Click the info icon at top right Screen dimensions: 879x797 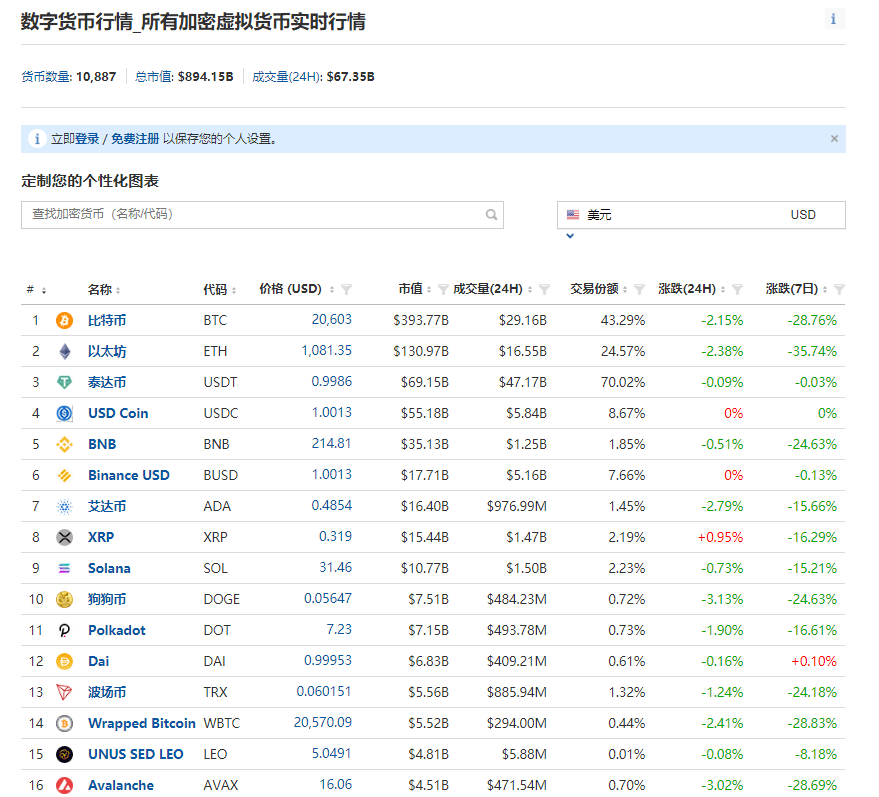(834, 19)
